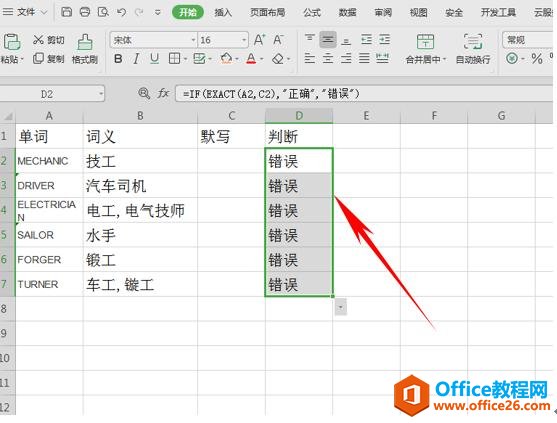Apply fill color with the paint bucket
557x423 pixels.
(x=226, y=59)
